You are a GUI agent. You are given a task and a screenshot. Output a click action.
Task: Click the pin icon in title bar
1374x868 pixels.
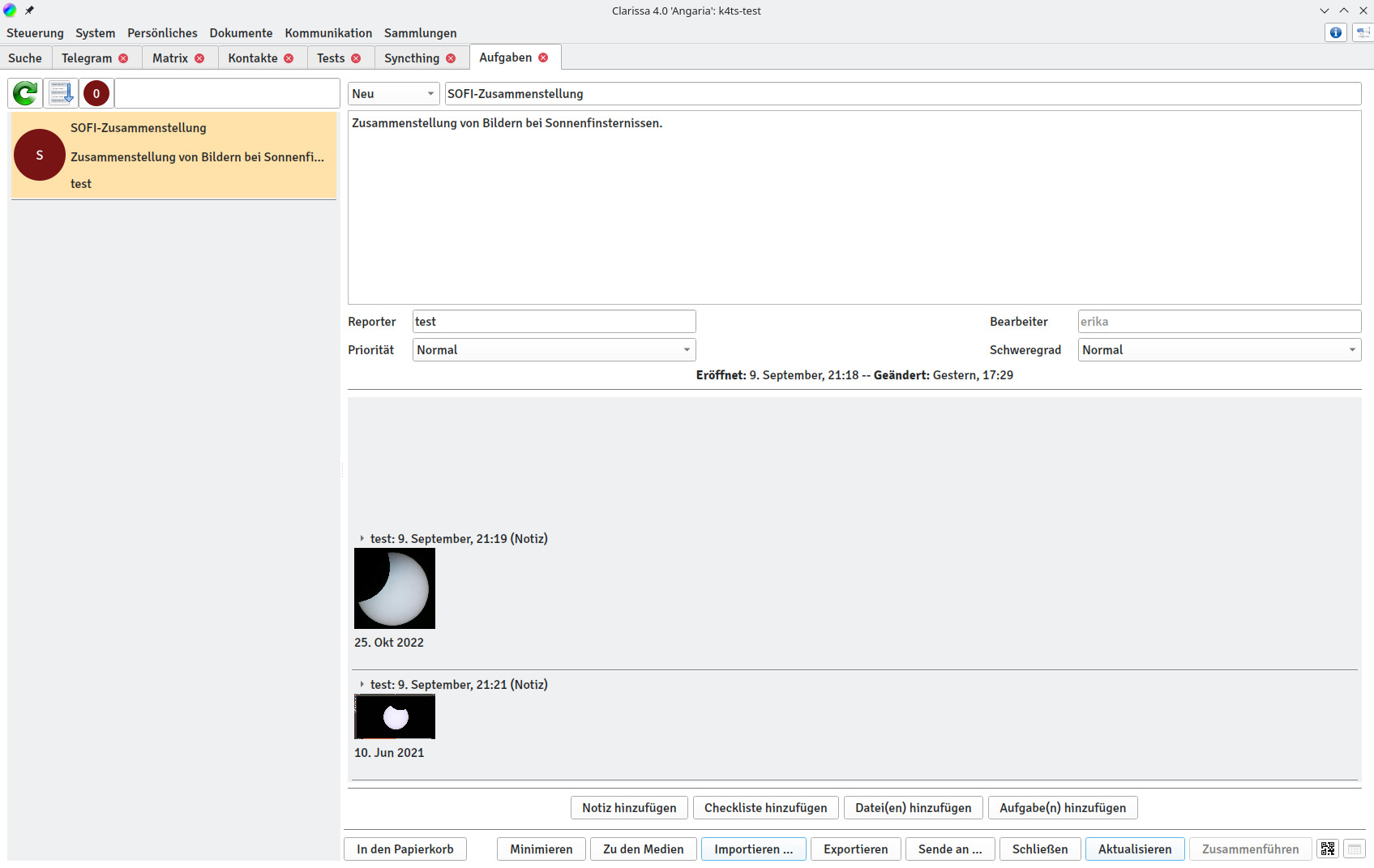pyautogui.click(x=29, y=11)
